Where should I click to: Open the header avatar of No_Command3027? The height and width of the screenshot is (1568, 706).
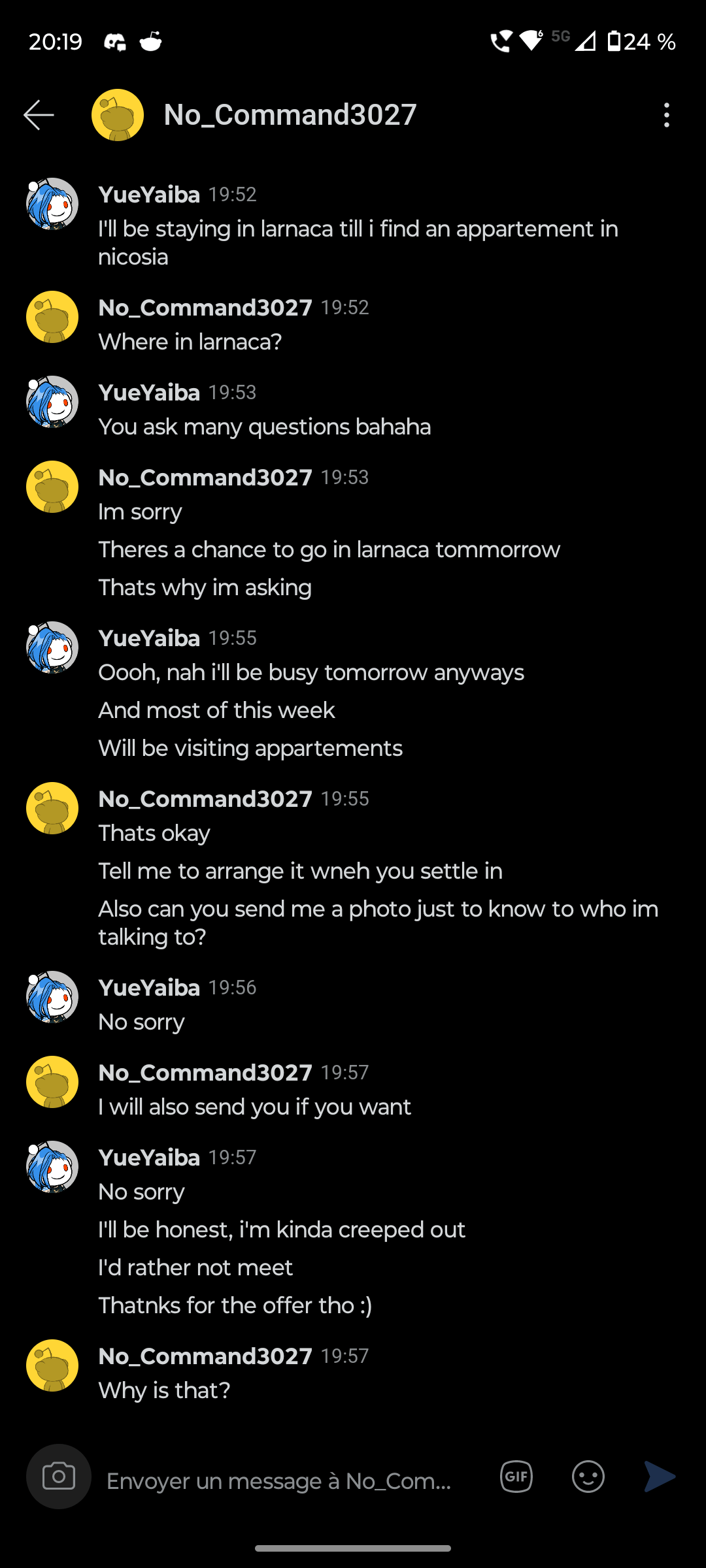(x=118, y=115)
